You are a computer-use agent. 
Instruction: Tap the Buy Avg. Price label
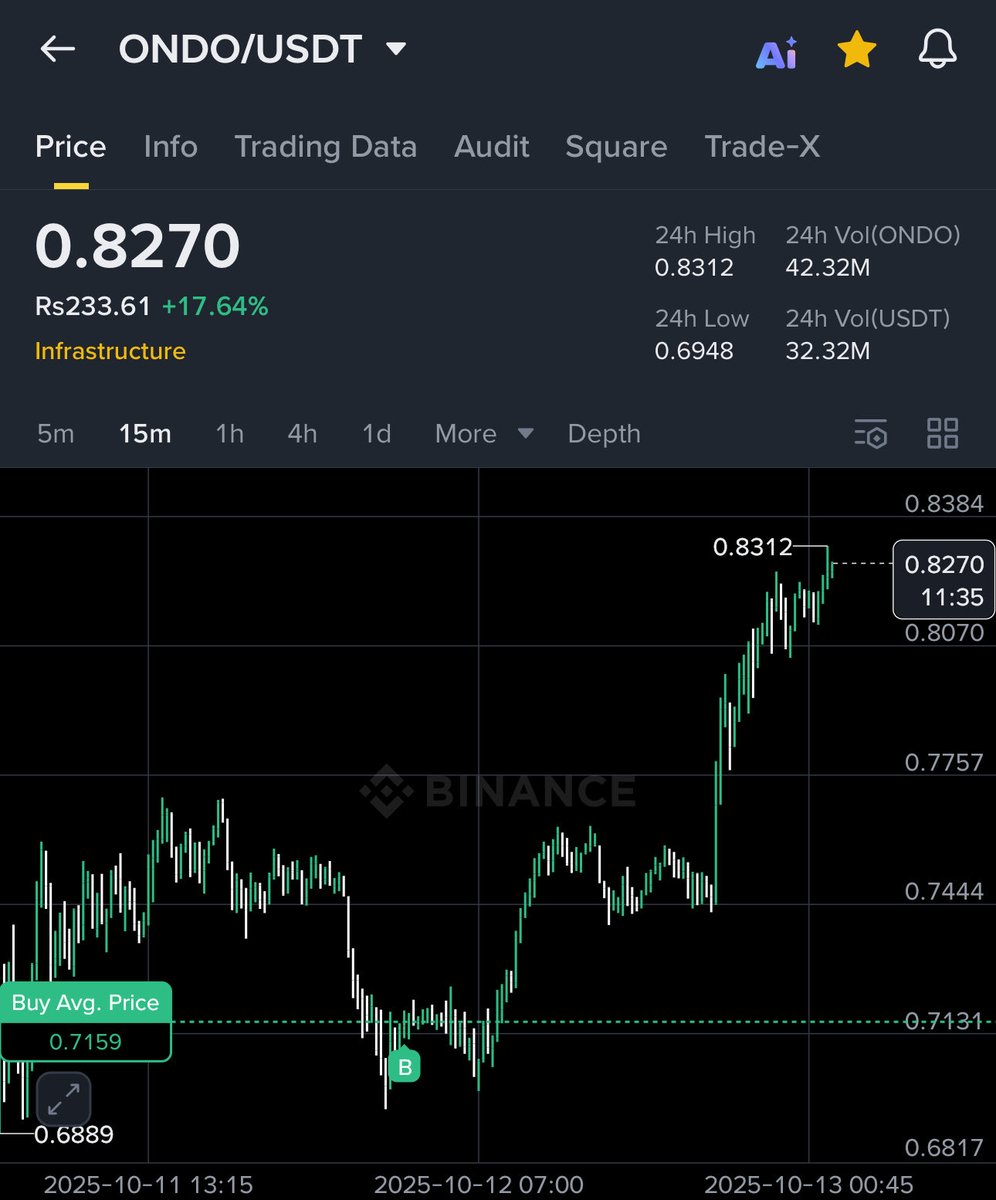click(x=86, y=1003)
